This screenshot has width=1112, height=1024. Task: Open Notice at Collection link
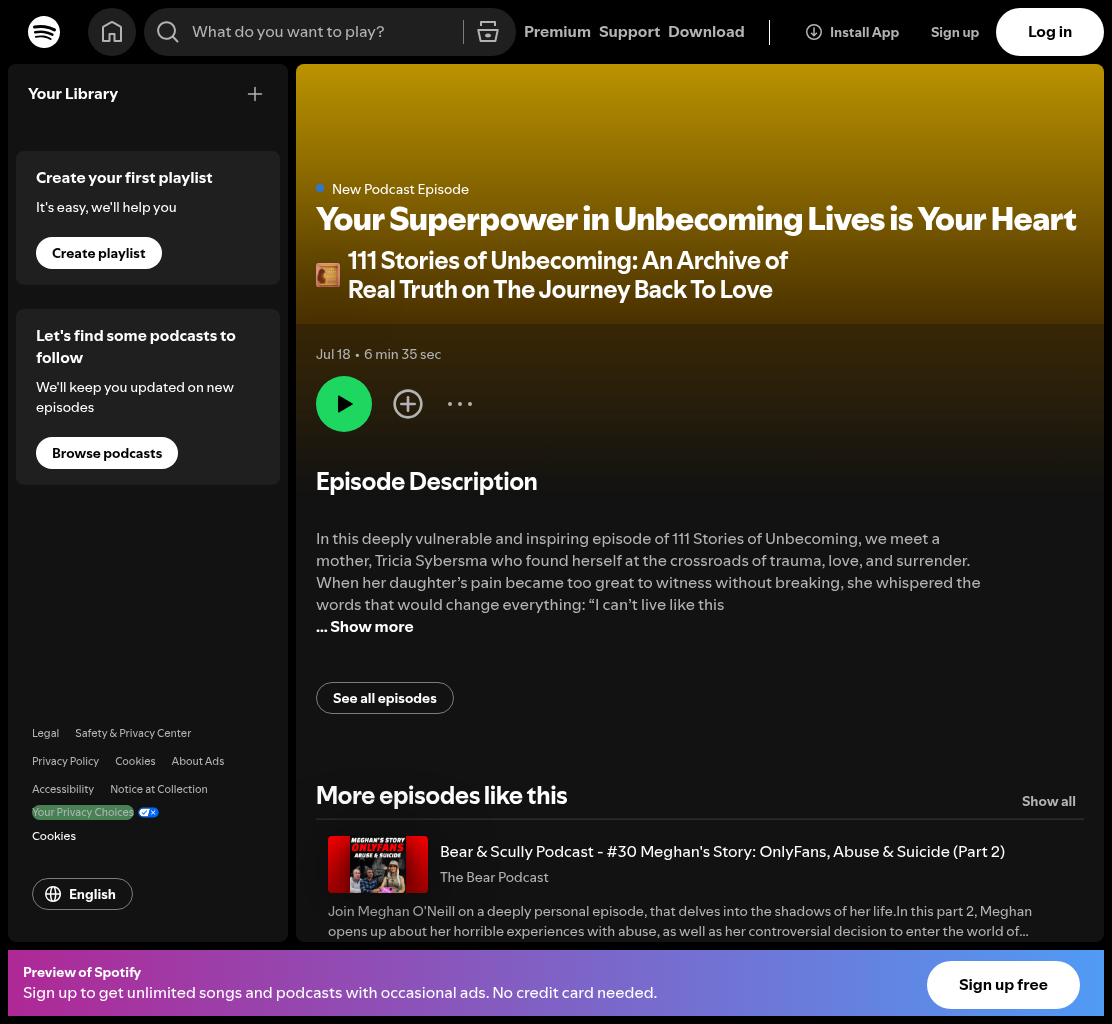[159, 789]
